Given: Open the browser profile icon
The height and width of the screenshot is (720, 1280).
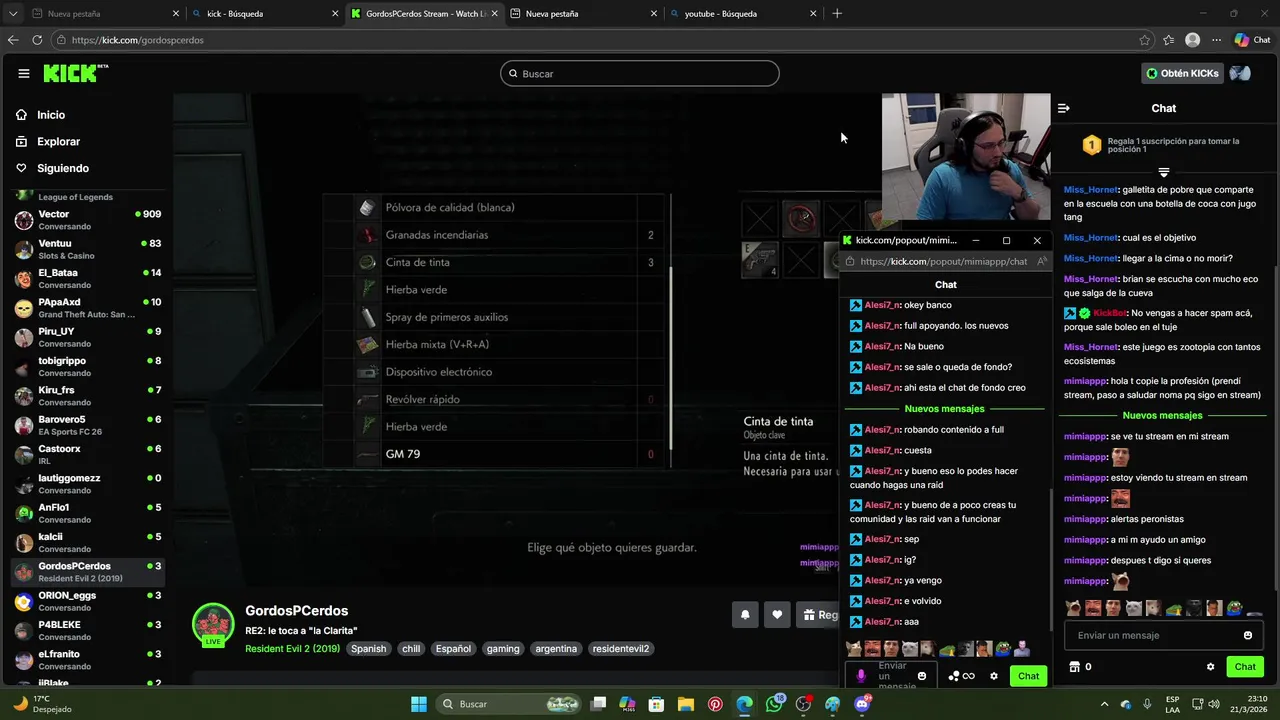Looking at the screenshot, I should (x=1192, y=40).
